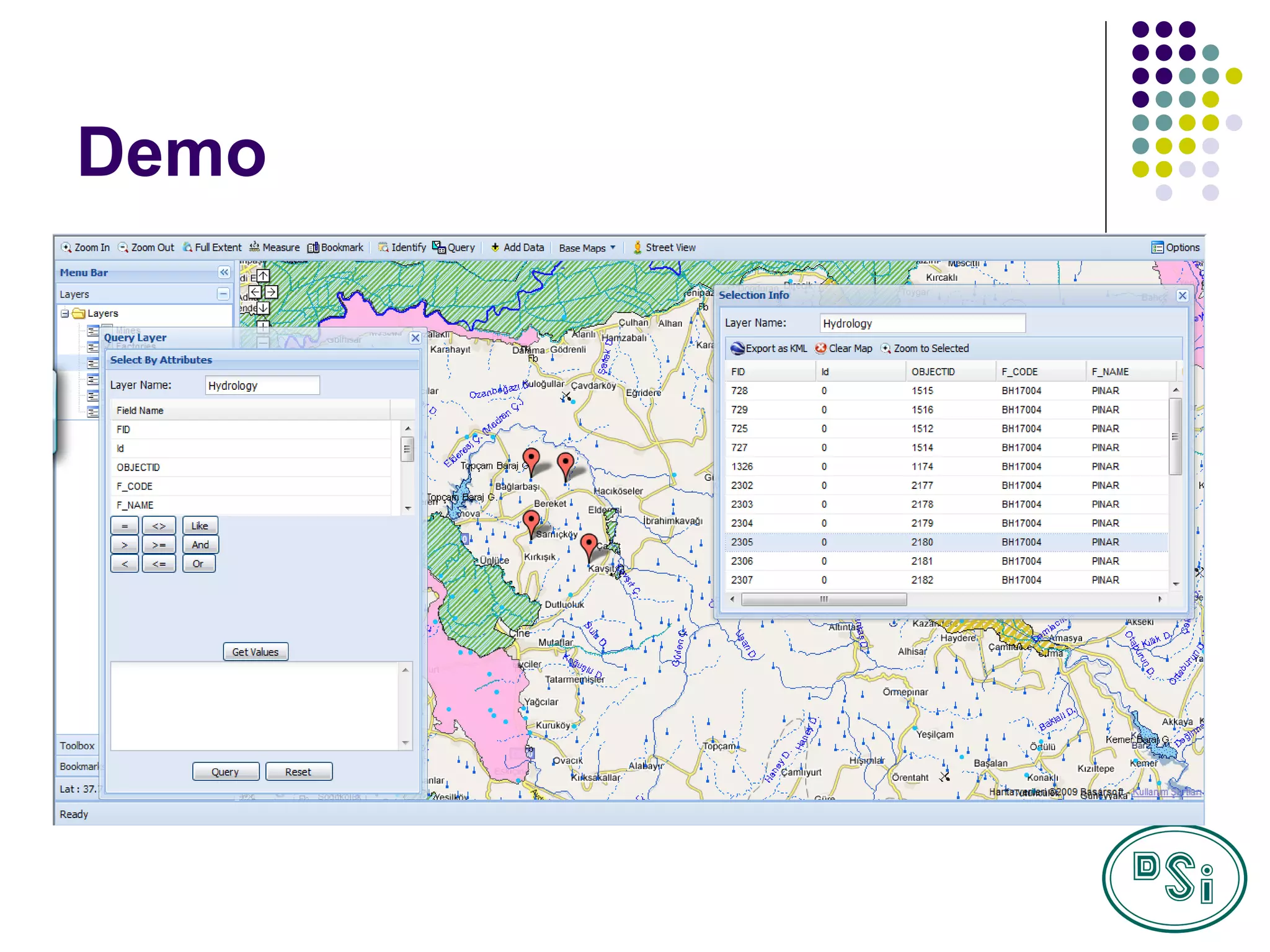Viewport: 1270px width, 952px height.
Task: Open the Base Maps dropdown
Action: (587, 248)
